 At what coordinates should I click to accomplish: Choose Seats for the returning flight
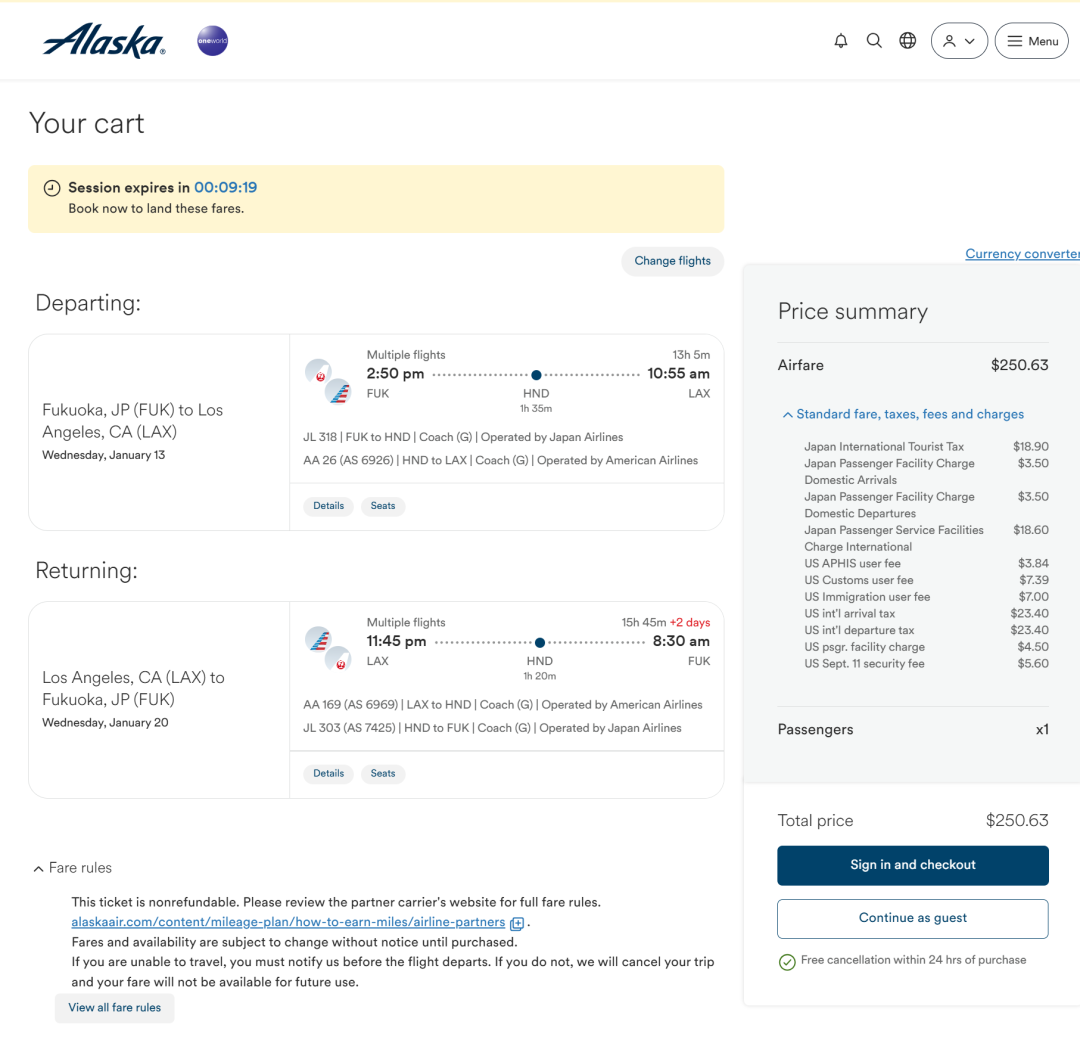(x=383, y=774)
